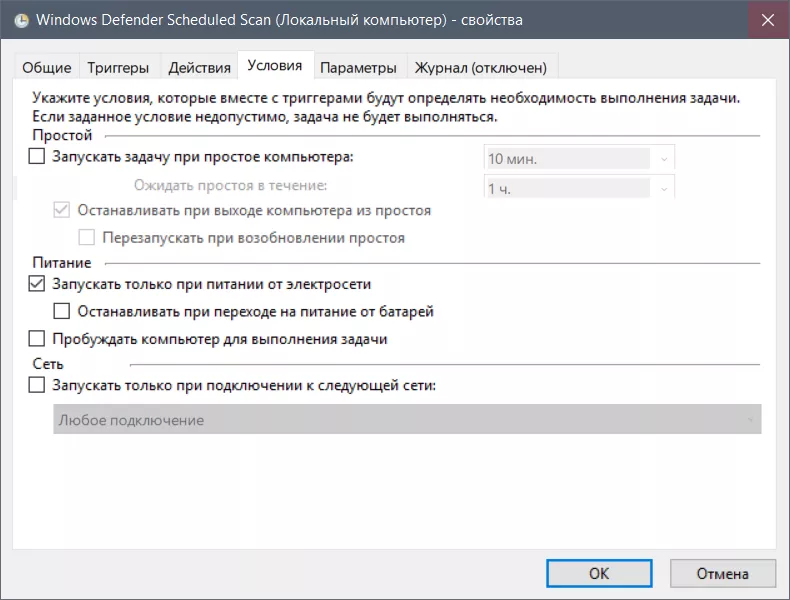790x600 pixels.
Task: Check 'Пробуждать компьютер для выполнения задачи'
Action: pyautogui.click(x=37, y=339)
